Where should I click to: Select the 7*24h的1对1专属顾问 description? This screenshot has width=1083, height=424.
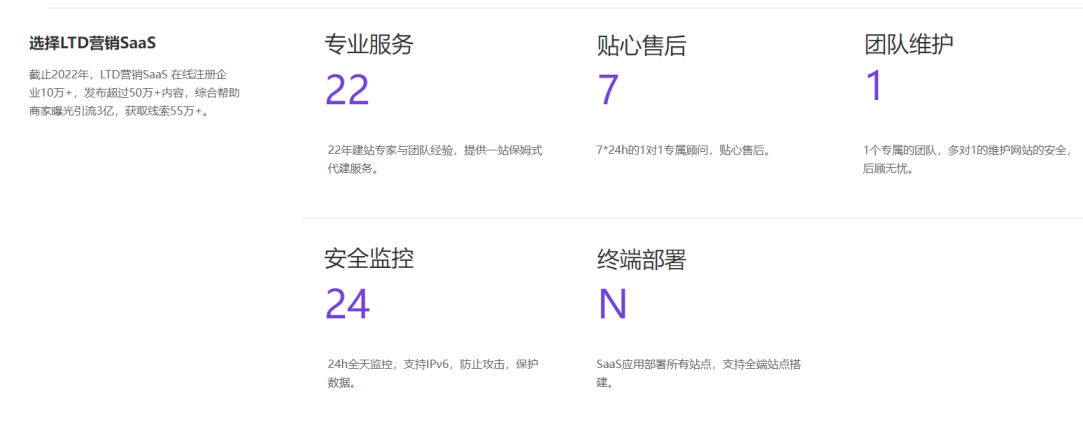coord(682,150)
